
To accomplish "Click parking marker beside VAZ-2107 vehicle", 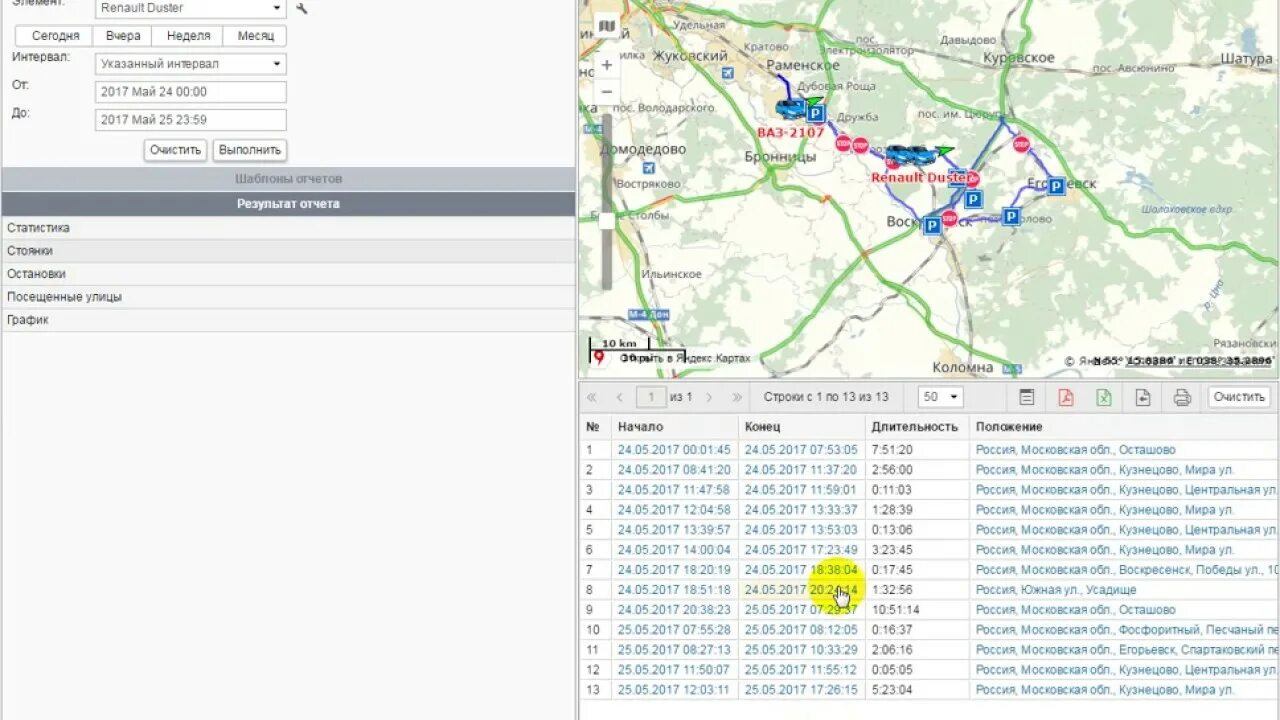I will tap(815, 114).
